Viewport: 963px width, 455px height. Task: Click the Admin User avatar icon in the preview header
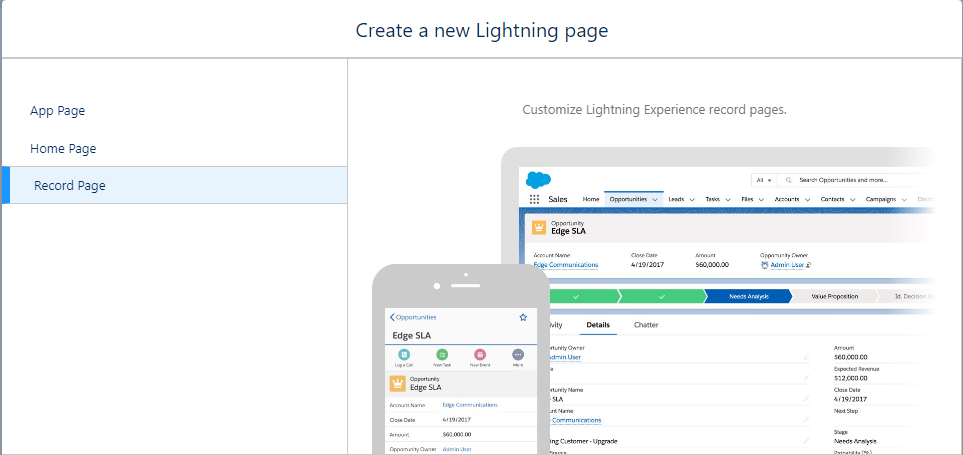(765, 265)
